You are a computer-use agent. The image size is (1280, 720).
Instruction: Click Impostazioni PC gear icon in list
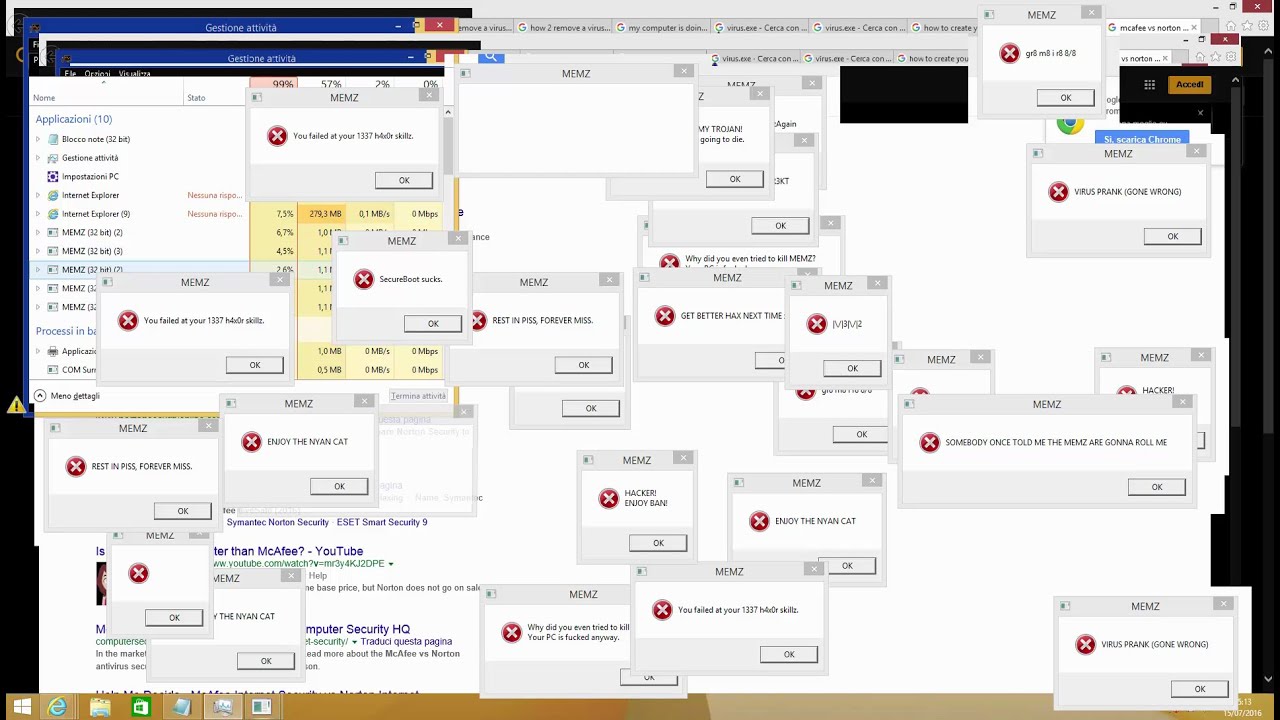tap(52, 177)
